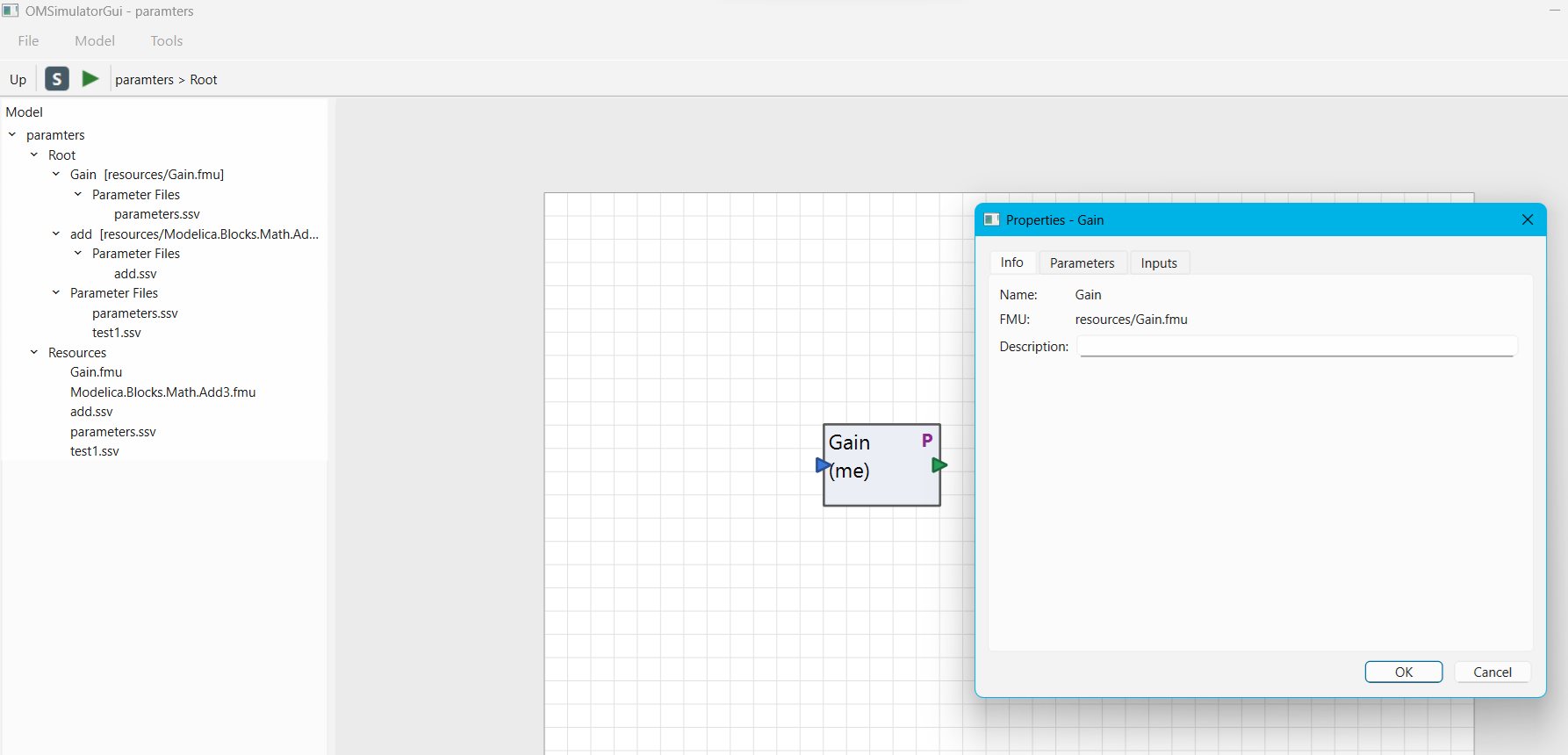The width and height of the screenshot is (1568, 755).
Task: Collapse the Root tree node
Action: pyautogui.click(x=34, y=155)
